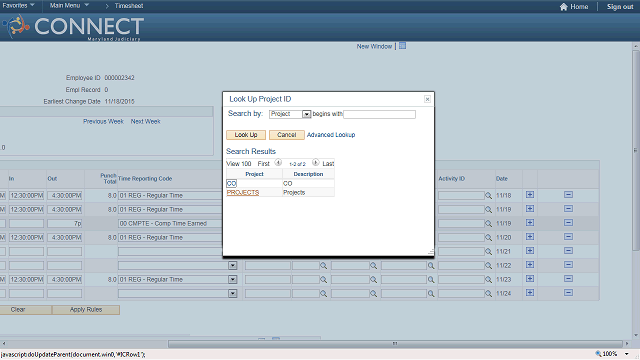The image size is (640, 360).
Task: Click Employee ID value 000002342
Action: tap(119, 78)
